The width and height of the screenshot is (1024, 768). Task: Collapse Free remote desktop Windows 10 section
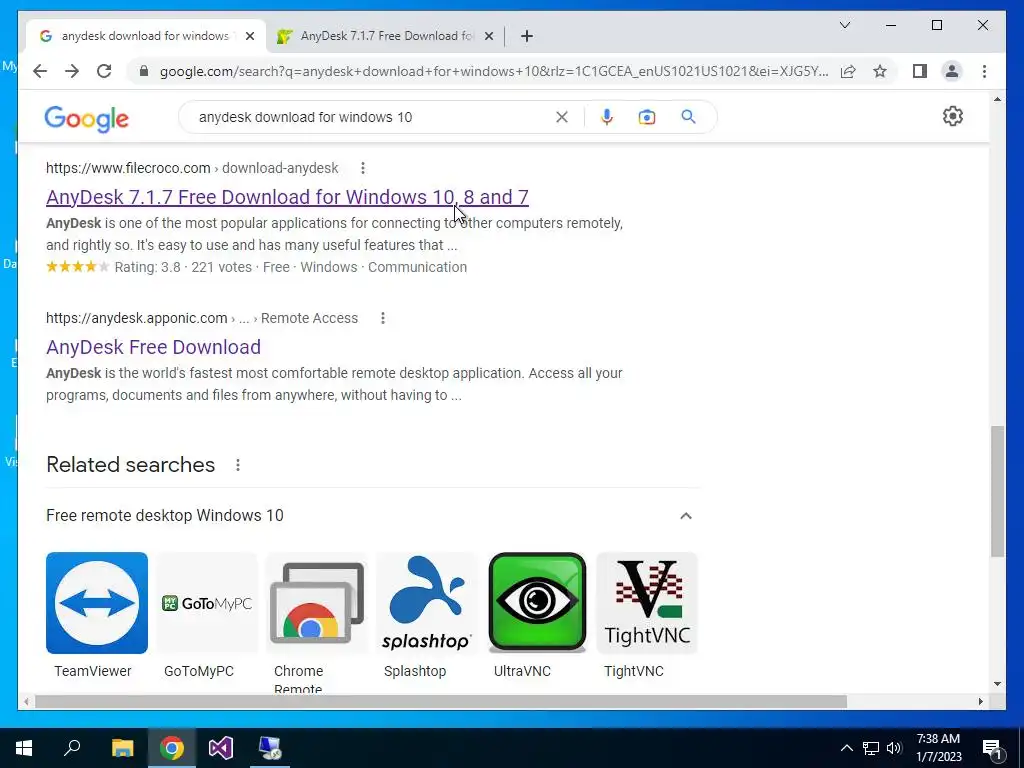686,516
